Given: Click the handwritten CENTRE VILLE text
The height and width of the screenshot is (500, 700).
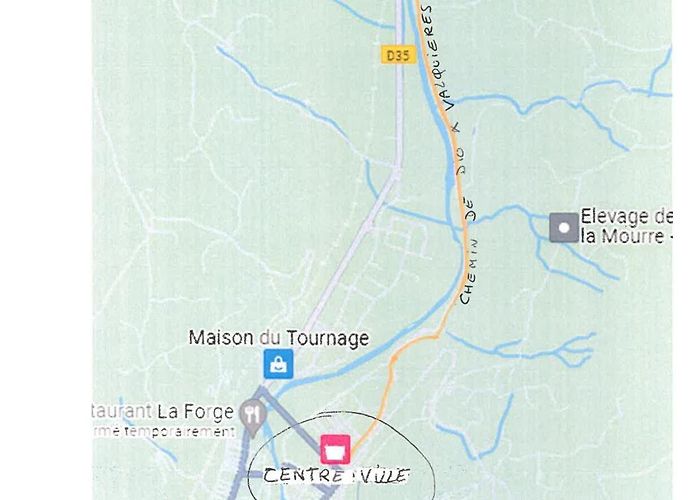Looking at the screenshot, I should point(336,475).
